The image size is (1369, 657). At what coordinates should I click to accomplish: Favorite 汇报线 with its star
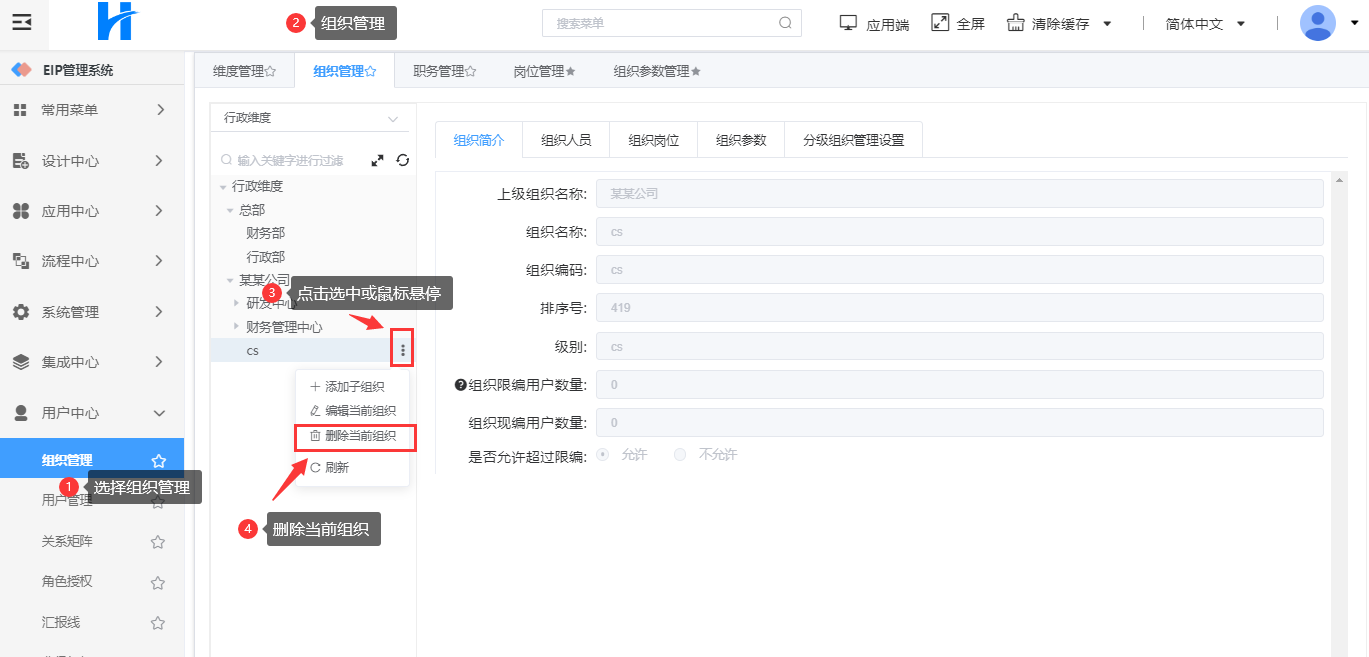pos(158,623)
